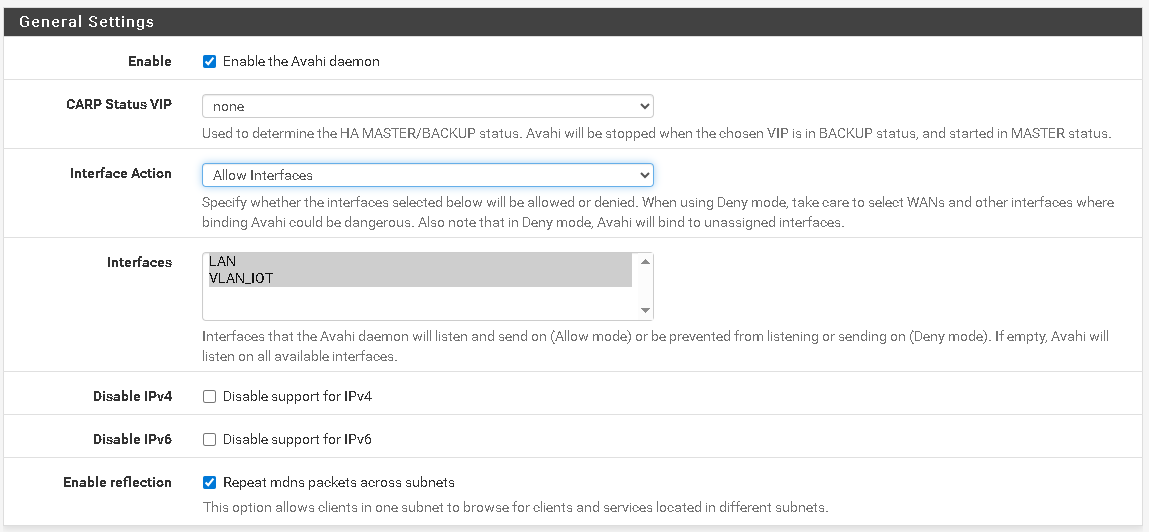The image size is (1149, 532).
Task: Click the "Repeat mdns packets across subnets" label
Action: point(338,483)
